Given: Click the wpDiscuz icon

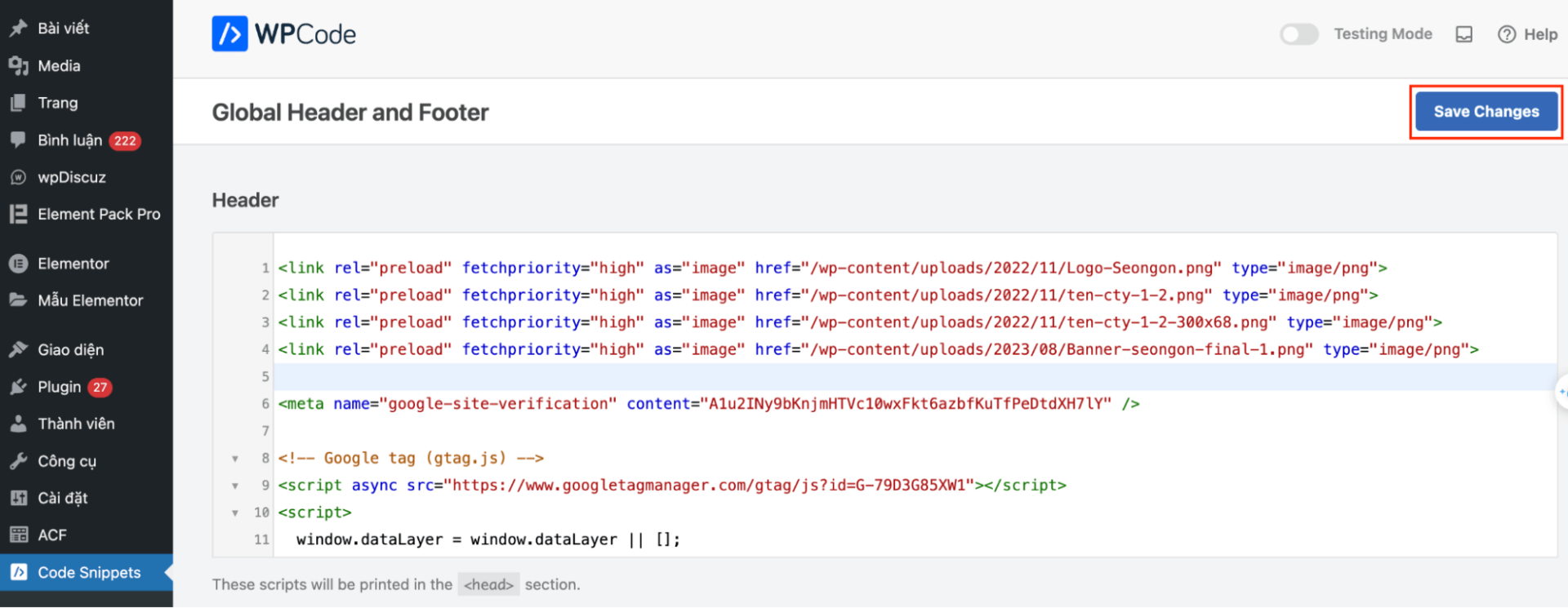Looking at the screenshot, I should coord(18,177).
